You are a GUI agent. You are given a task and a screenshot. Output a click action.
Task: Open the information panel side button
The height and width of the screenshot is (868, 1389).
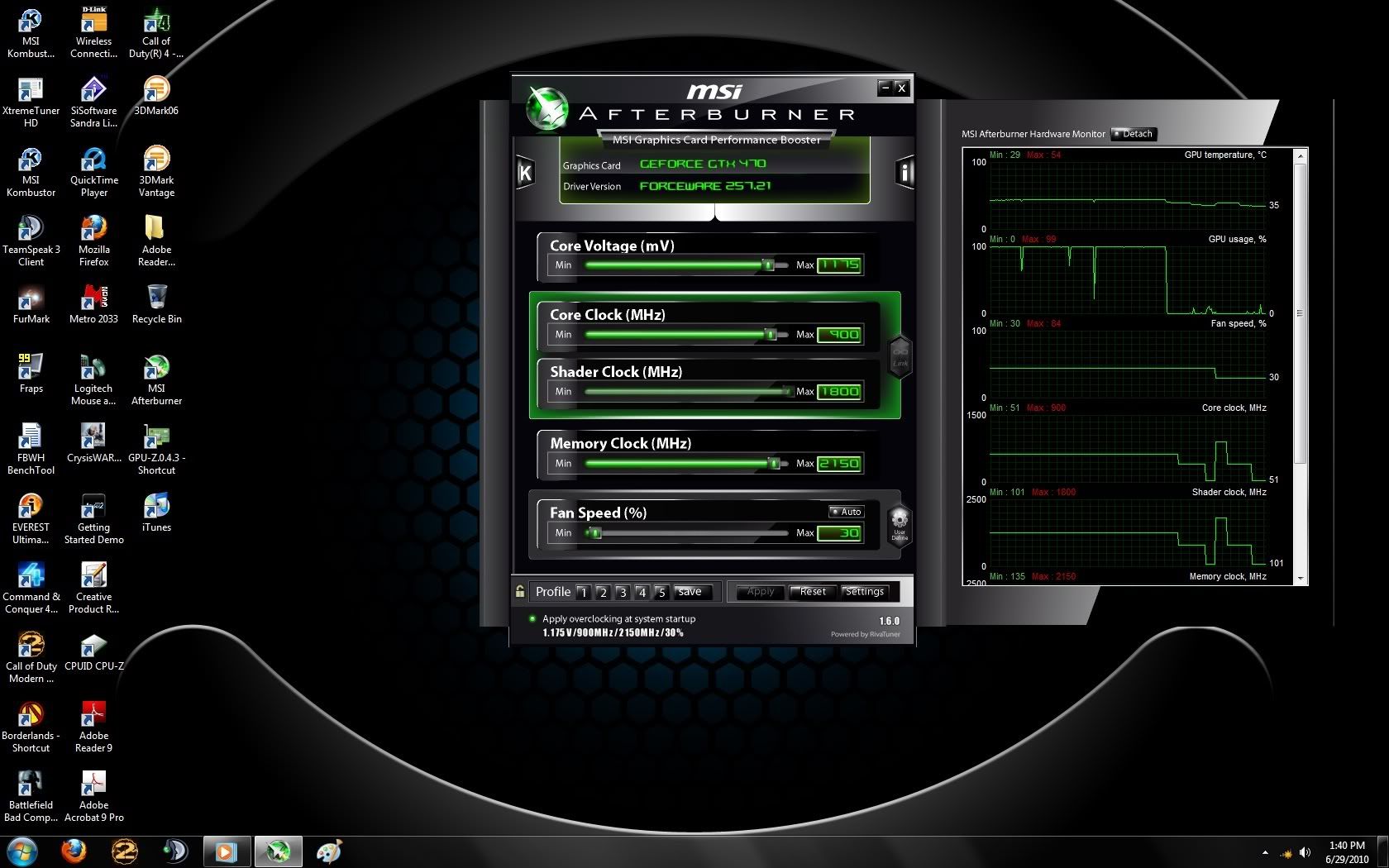pos(905,173)
